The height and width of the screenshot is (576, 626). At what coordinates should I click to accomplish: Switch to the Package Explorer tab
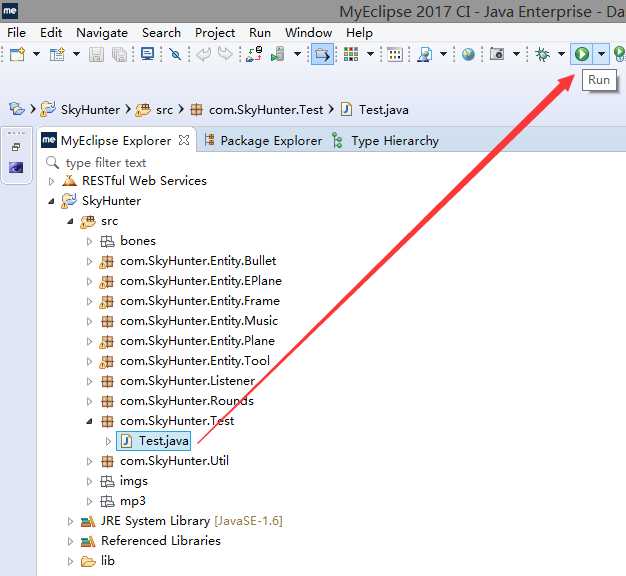coord(271,141)
